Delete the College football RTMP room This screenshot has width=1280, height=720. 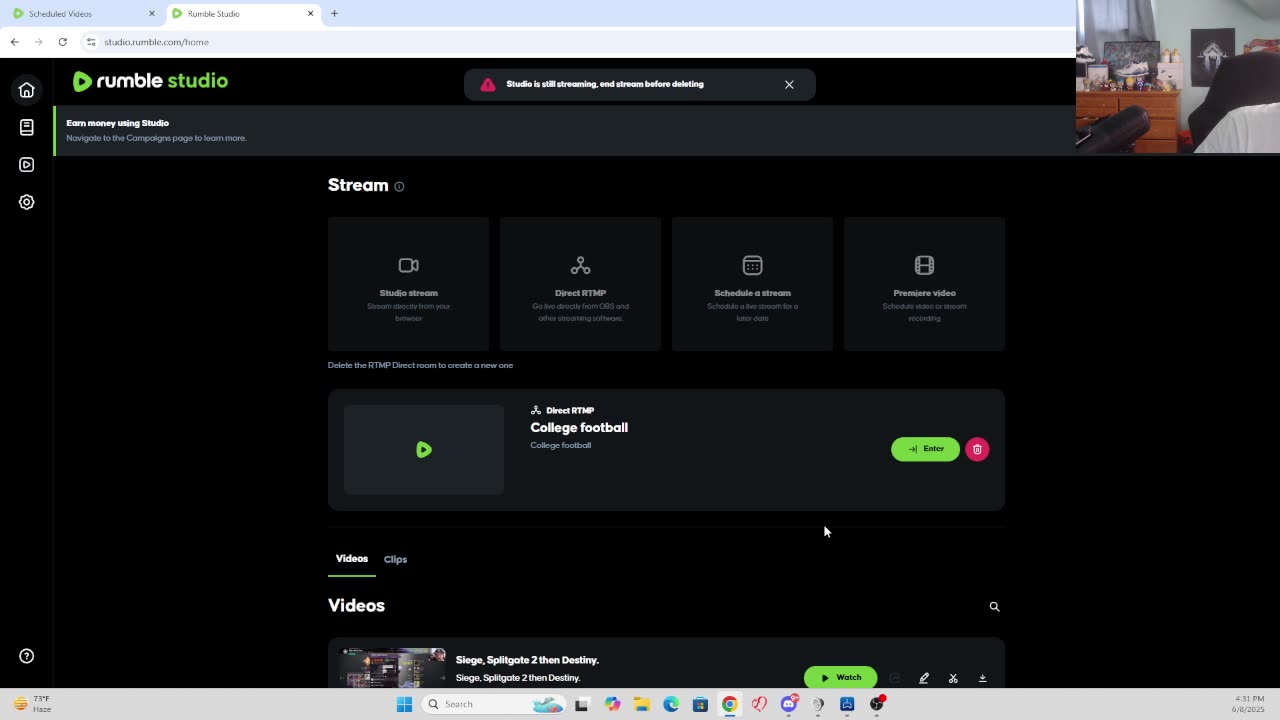pos(977,449)
